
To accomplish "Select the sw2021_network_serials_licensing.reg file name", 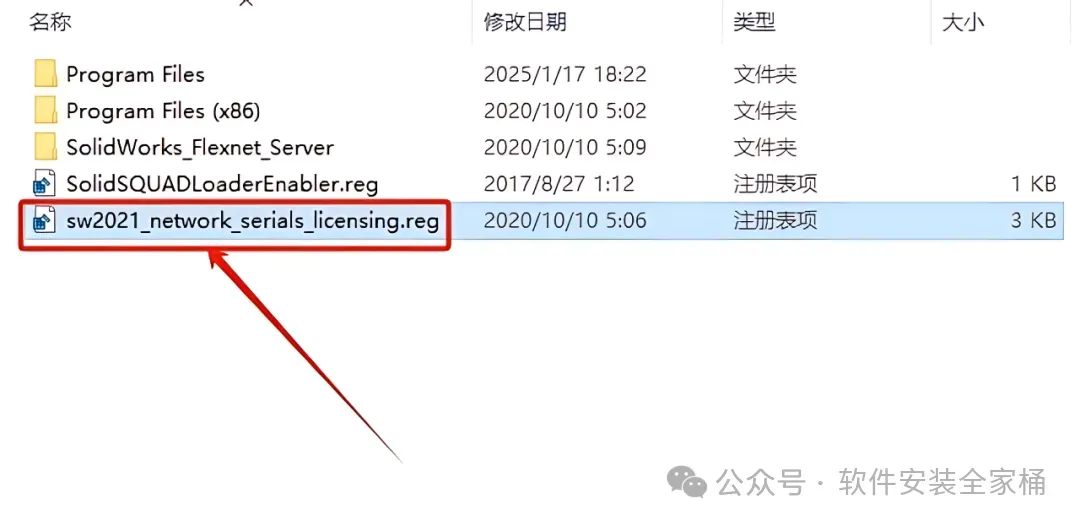I will pyautogui.click(x=252, y=221).
